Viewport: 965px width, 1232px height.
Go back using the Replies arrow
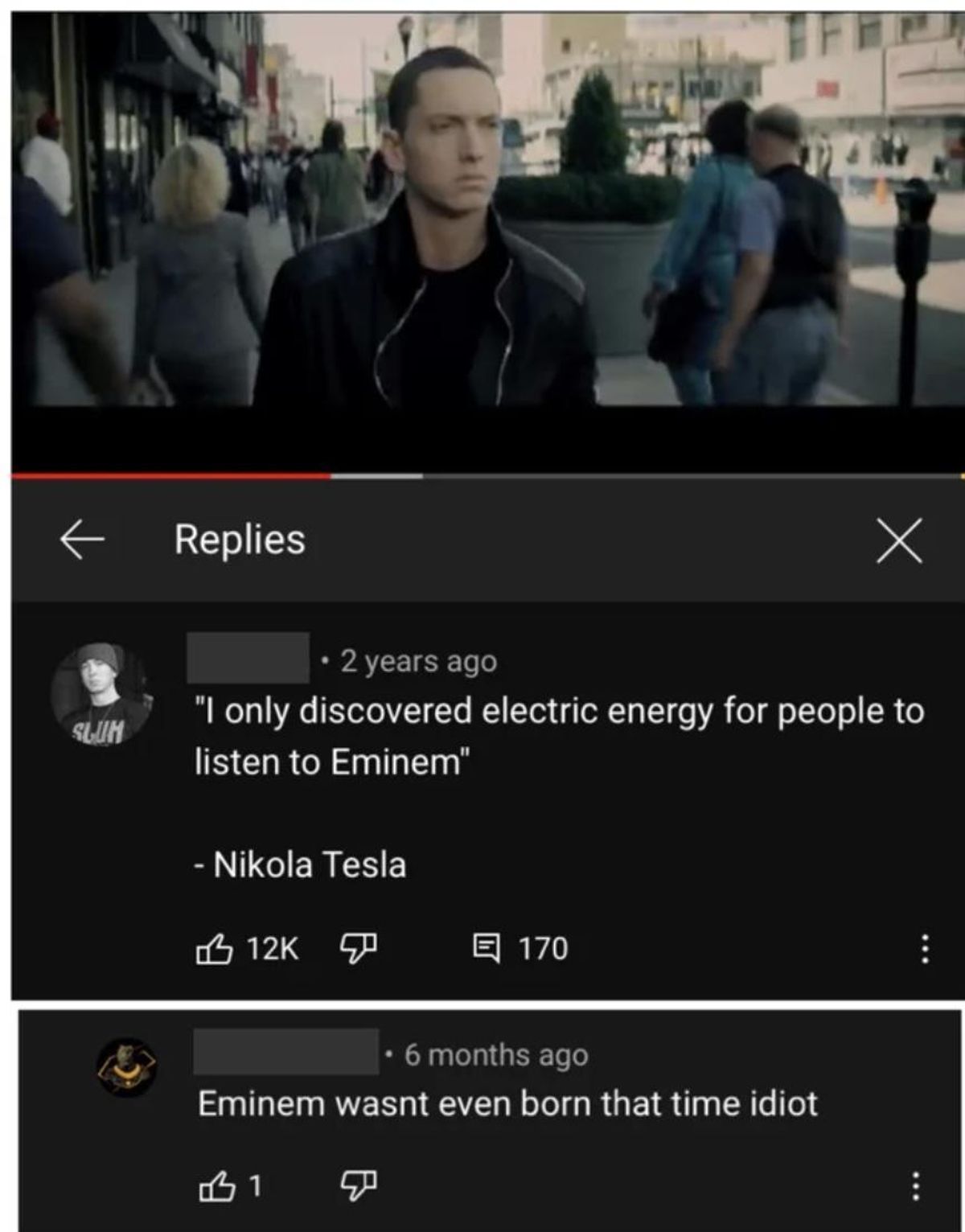click(x=82, y=539)
